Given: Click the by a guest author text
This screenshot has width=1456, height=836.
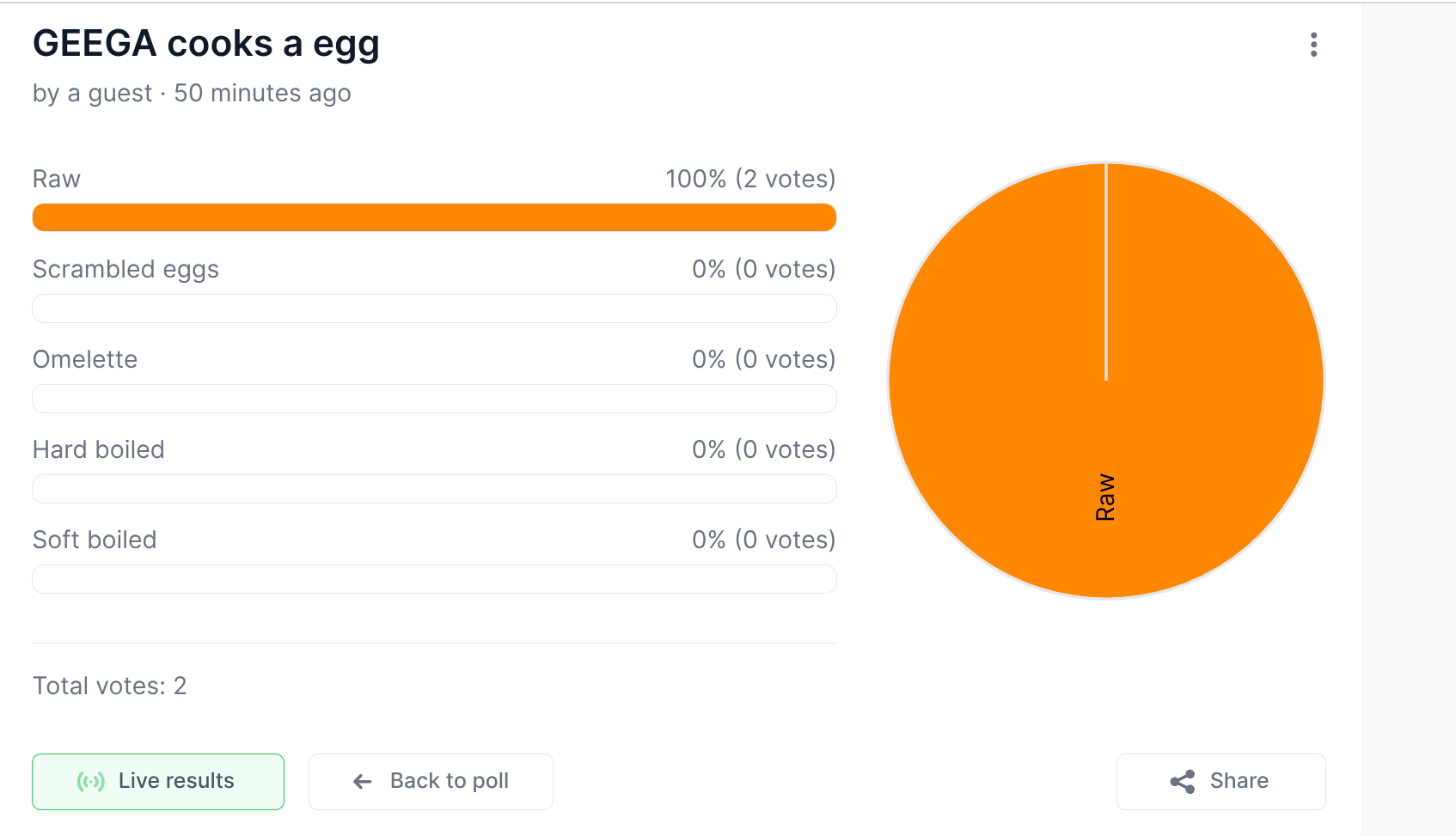Looking at the screenshot, I should coord(92,93).
